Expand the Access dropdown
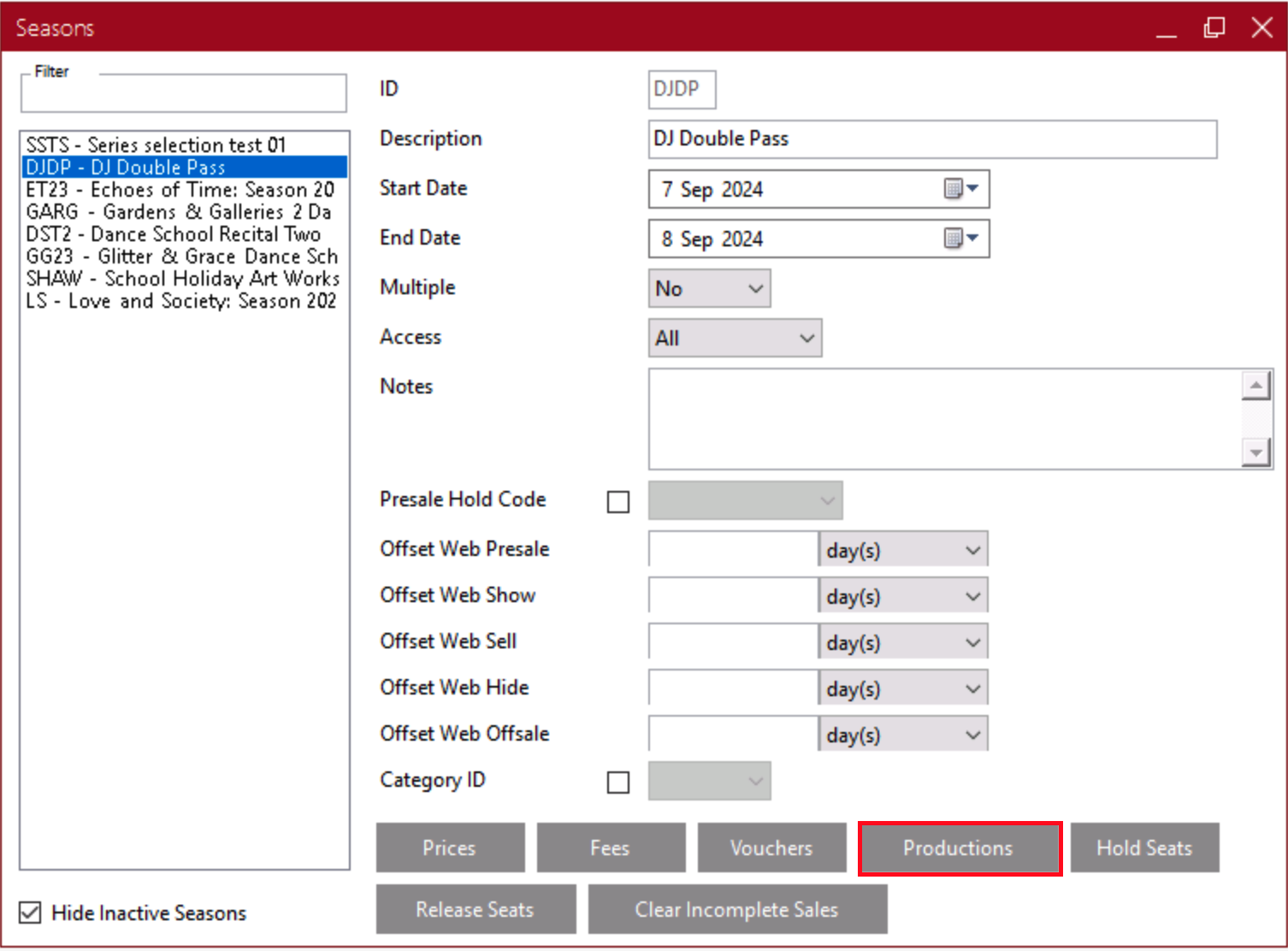 click(x=735, y=338)
